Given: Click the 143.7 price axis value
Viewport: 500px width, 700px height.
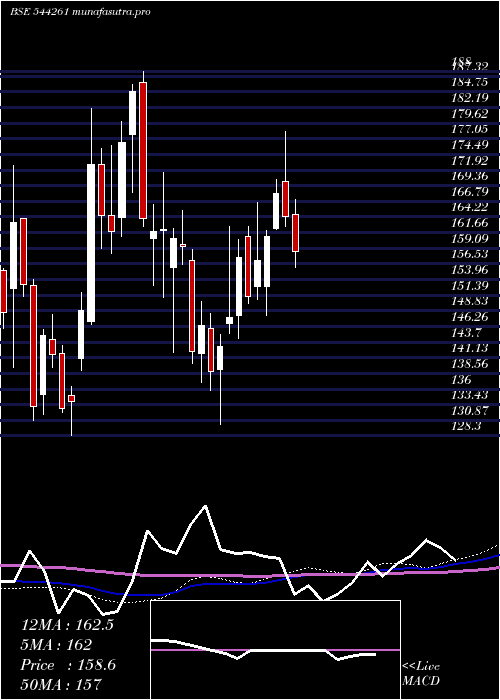Looking at the screenshot, I should point(469,332).
